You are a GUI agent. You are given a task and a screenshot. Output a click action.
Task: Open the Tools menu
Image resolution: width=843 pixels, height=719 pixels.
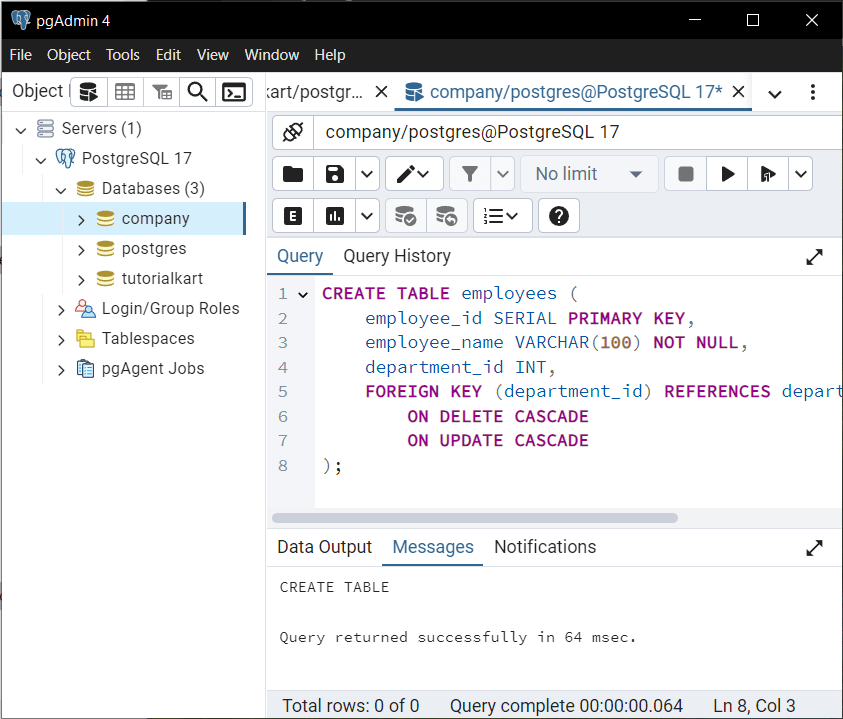(x=123, y=55)
